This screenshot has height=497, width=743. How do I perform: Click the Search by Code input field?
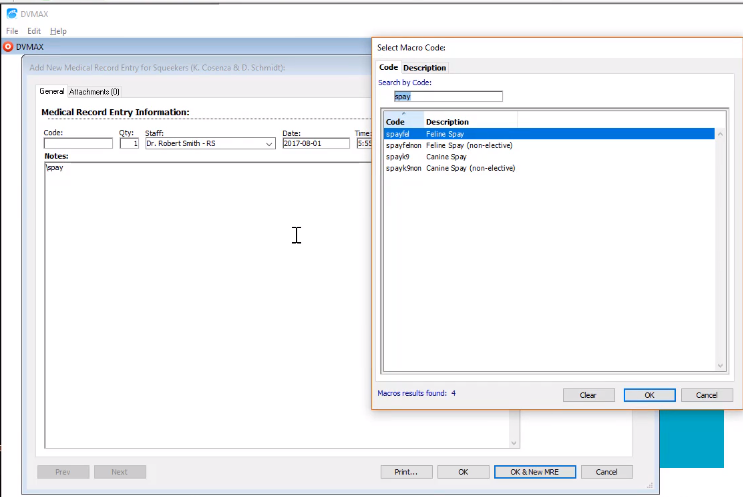[448, 96]
